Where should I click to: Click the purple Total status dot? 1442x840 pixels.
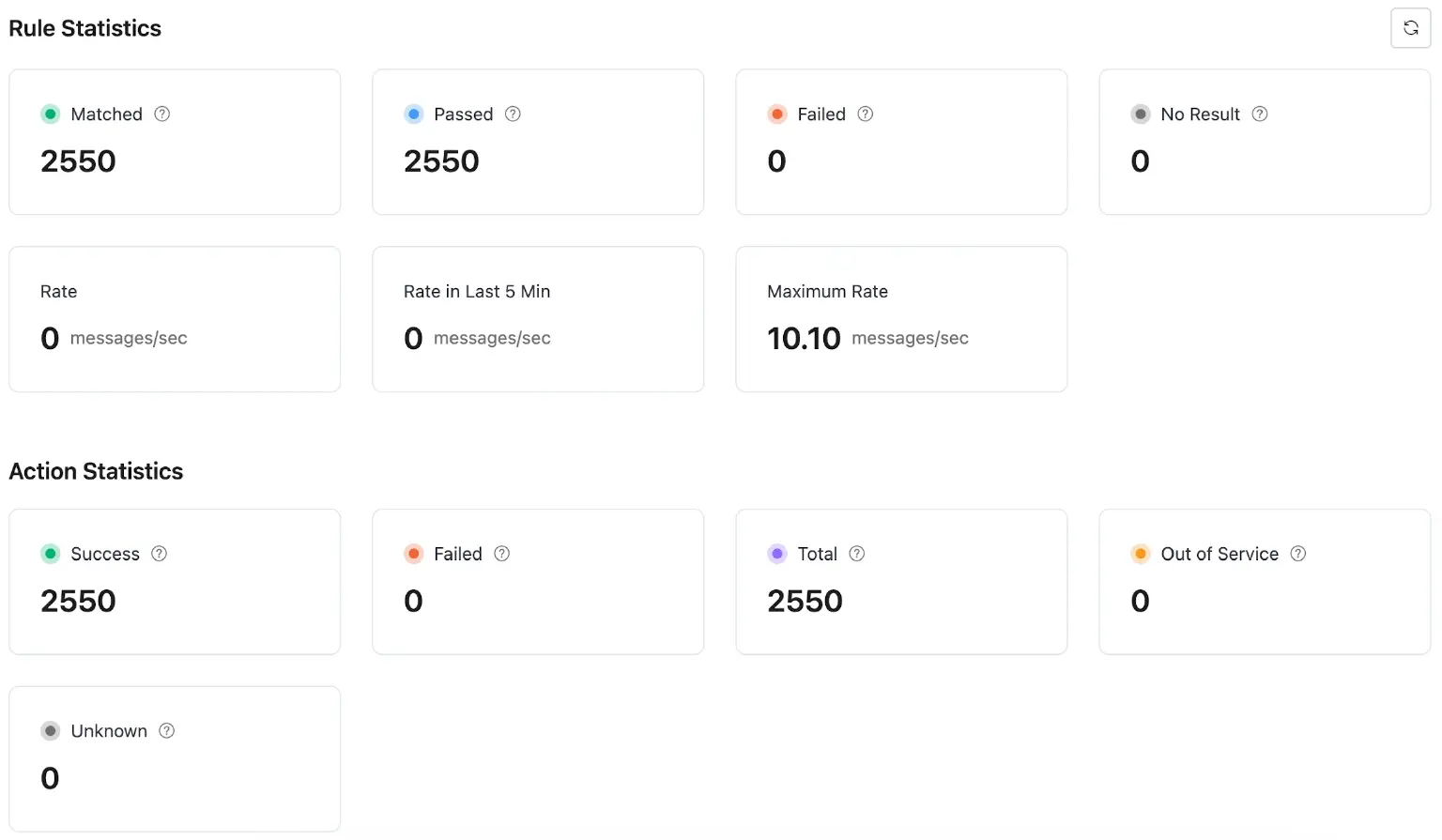776,554
